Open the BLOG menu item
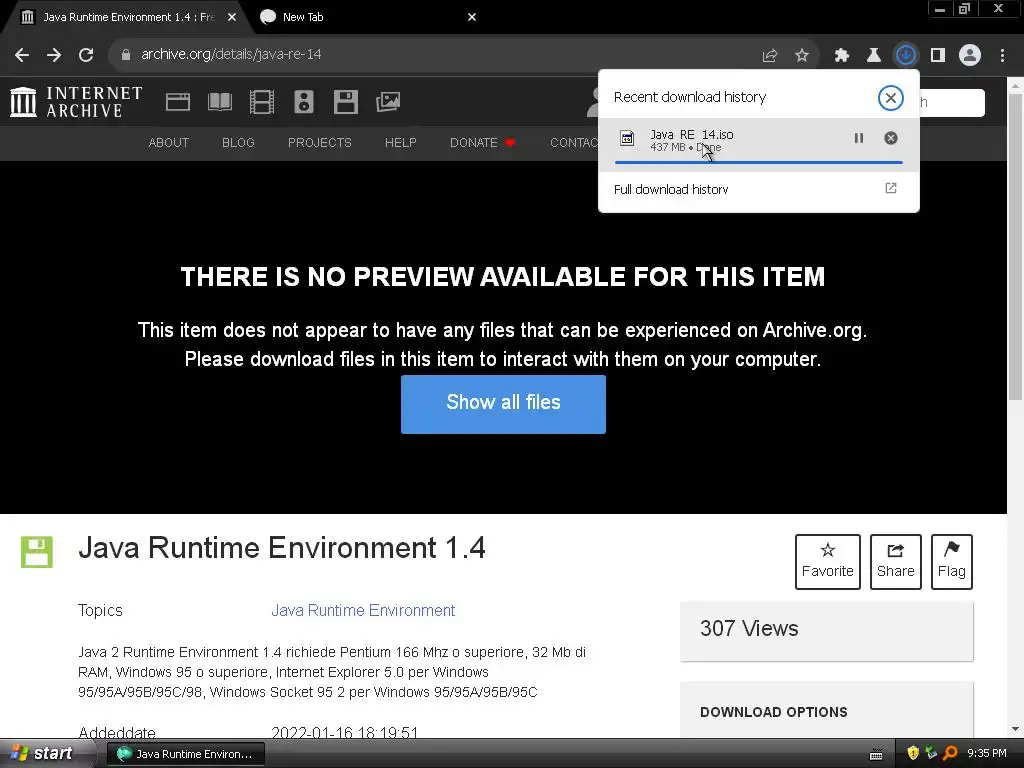1024x768 pixels. tap(238, 143)
